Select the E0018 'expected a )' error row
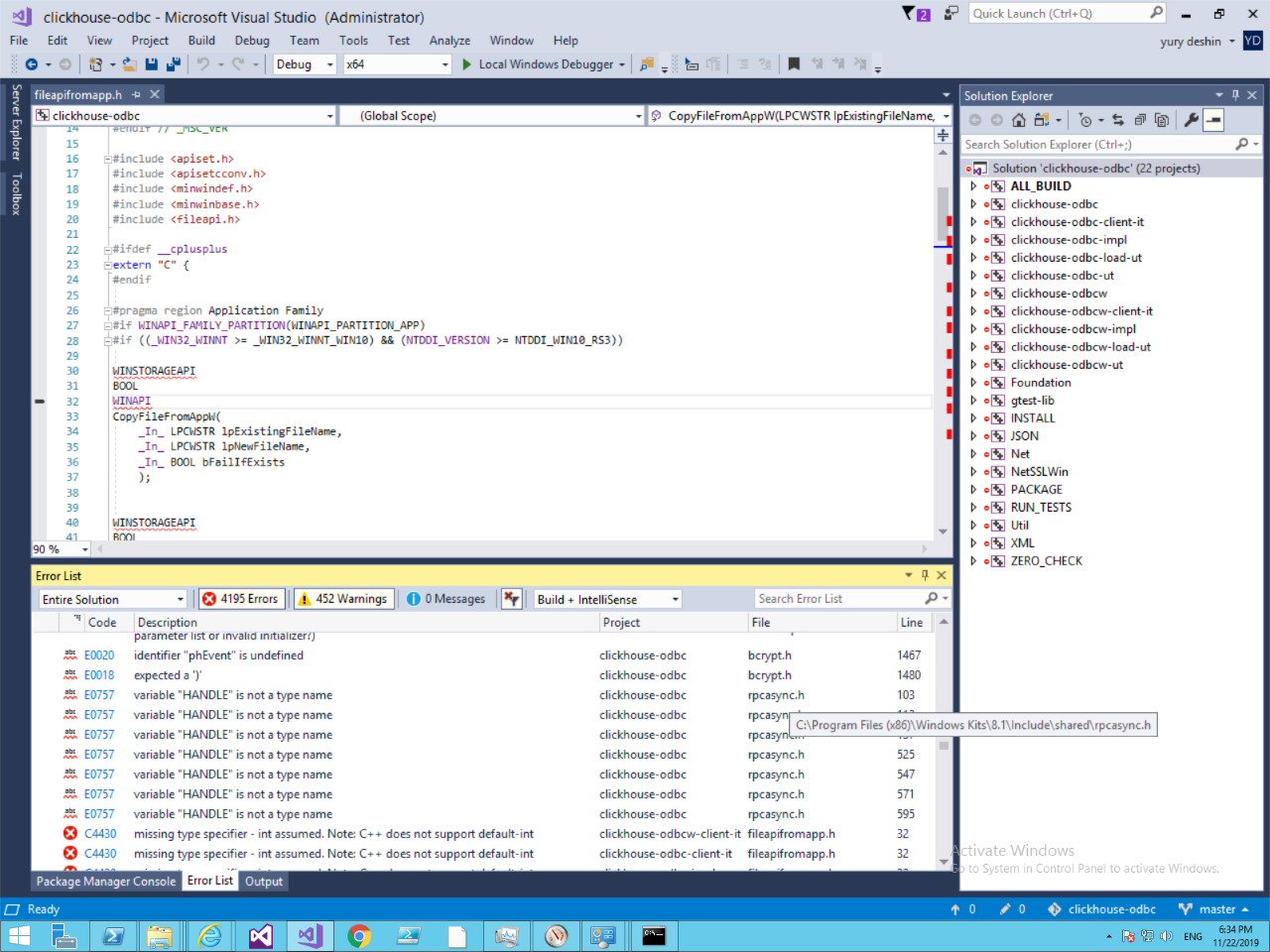 484,675
